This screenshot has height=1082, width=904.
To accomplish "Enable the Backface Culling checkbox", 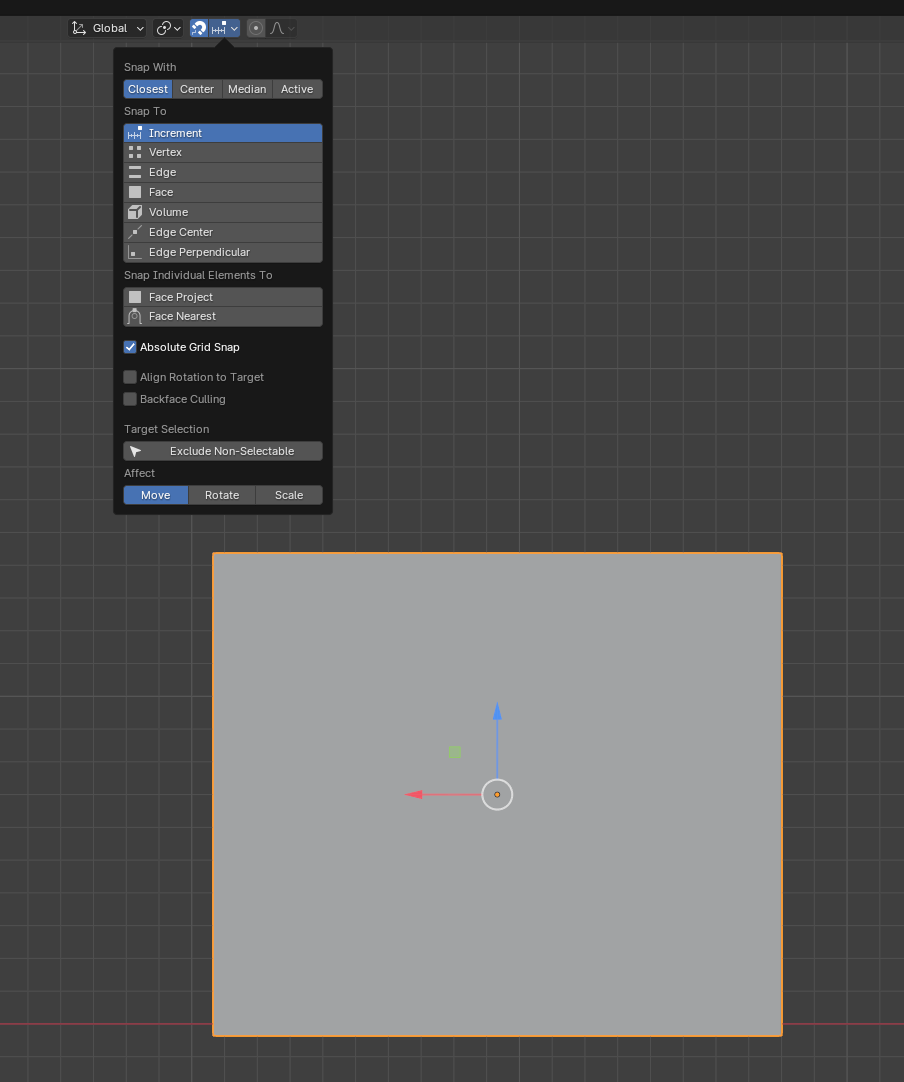I will (130, 399).
